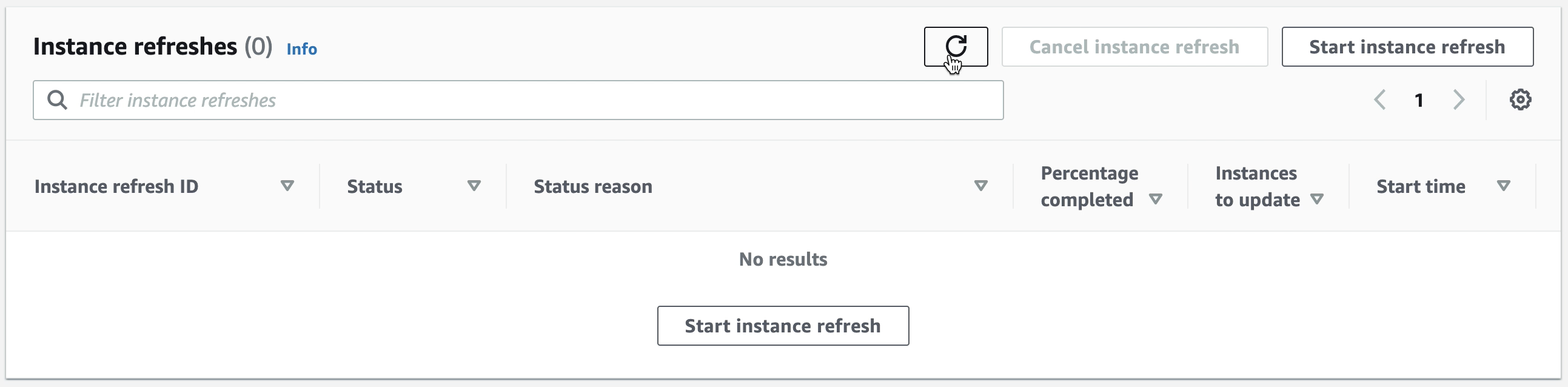Click Start instance refresh in header
Image resolution: width=1568 pixels, height=387 pixels.
[1407, 47]
